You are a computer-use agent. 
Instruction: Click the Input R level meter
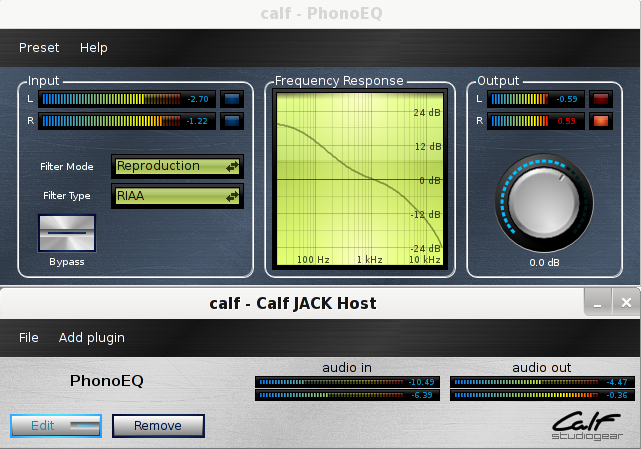click(x=127, y=121)
